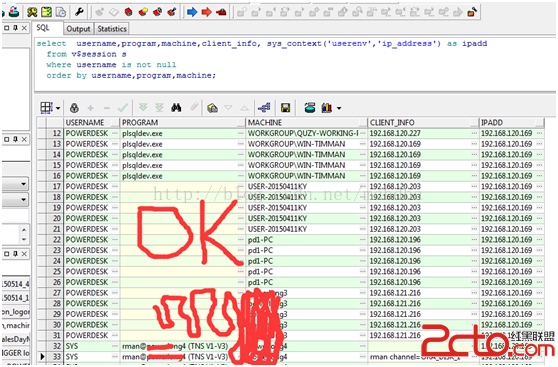Click the red right arrow toolbar icon

pyautogui.click(x=206, y=12)
